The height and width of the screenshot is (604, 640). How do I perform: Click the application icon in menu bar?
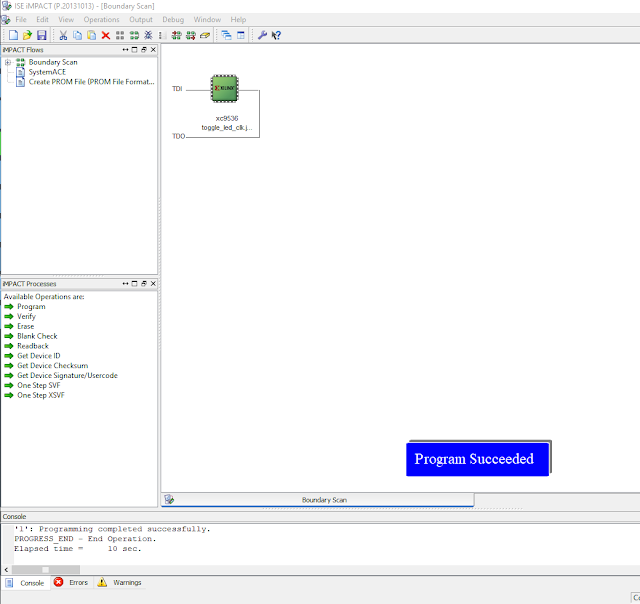point(6,19)
